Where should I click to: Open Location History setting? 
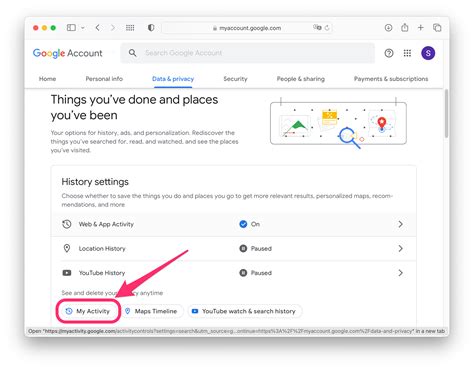click(x=233, y=249)
